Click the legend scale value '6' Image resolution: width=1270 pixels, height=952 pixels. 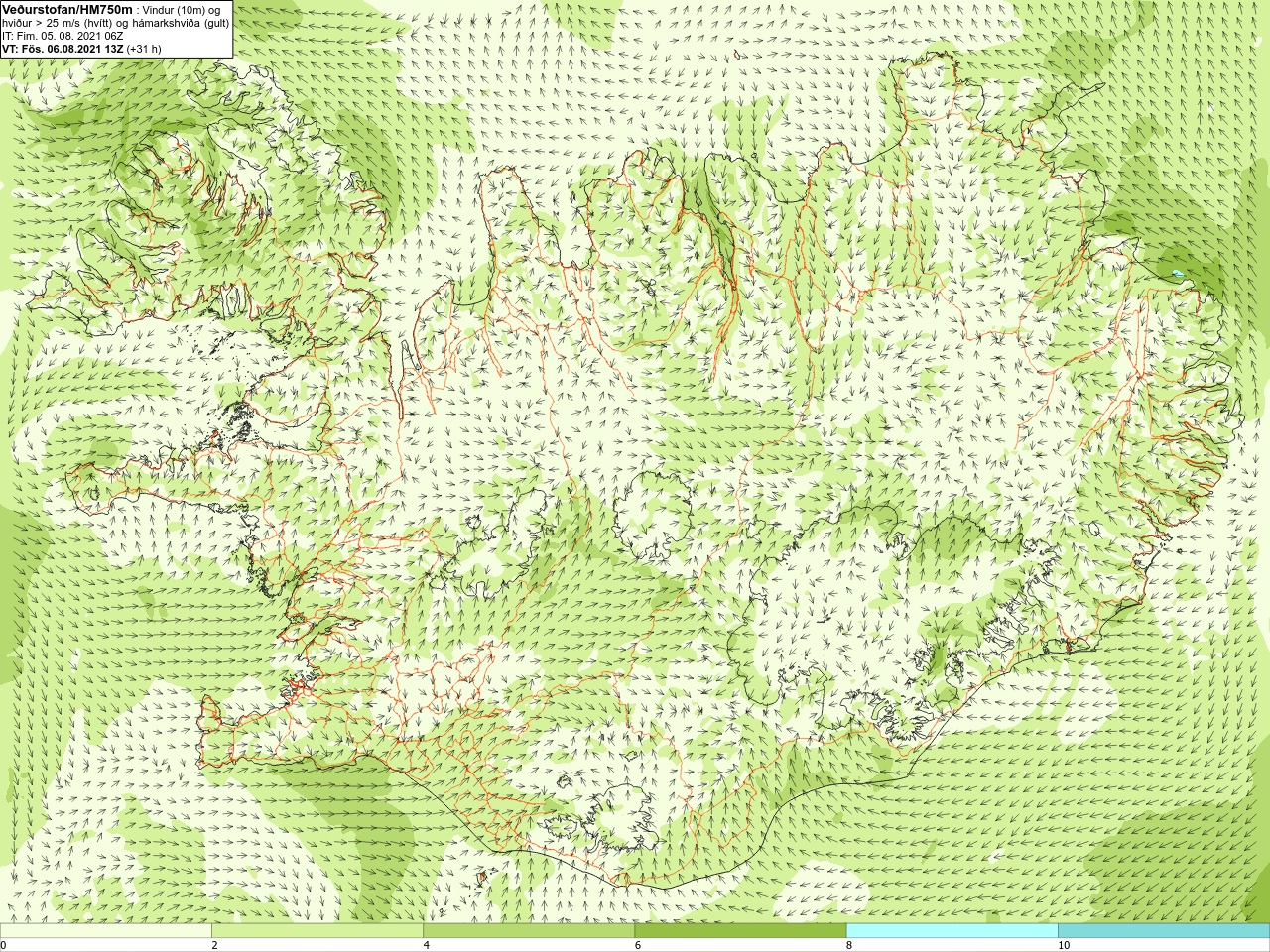pos(638,945)
